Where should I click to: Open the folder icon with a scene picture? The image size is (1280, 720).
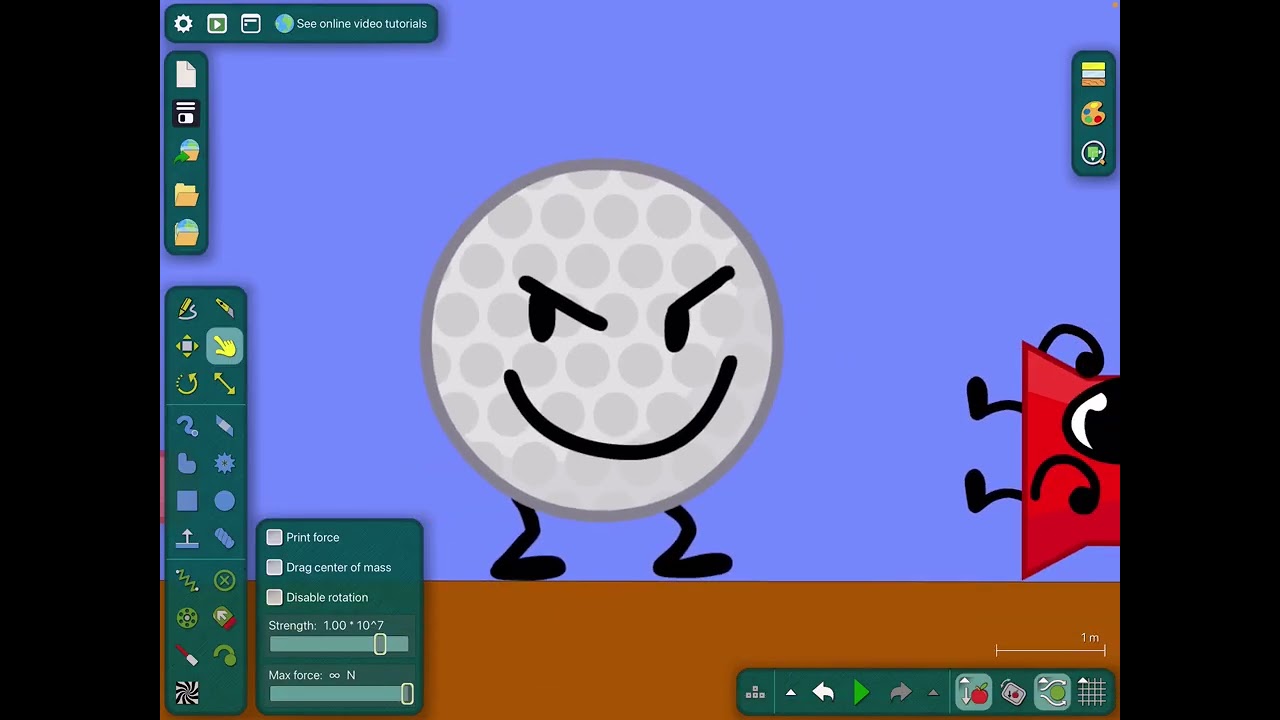pos(187,233)
